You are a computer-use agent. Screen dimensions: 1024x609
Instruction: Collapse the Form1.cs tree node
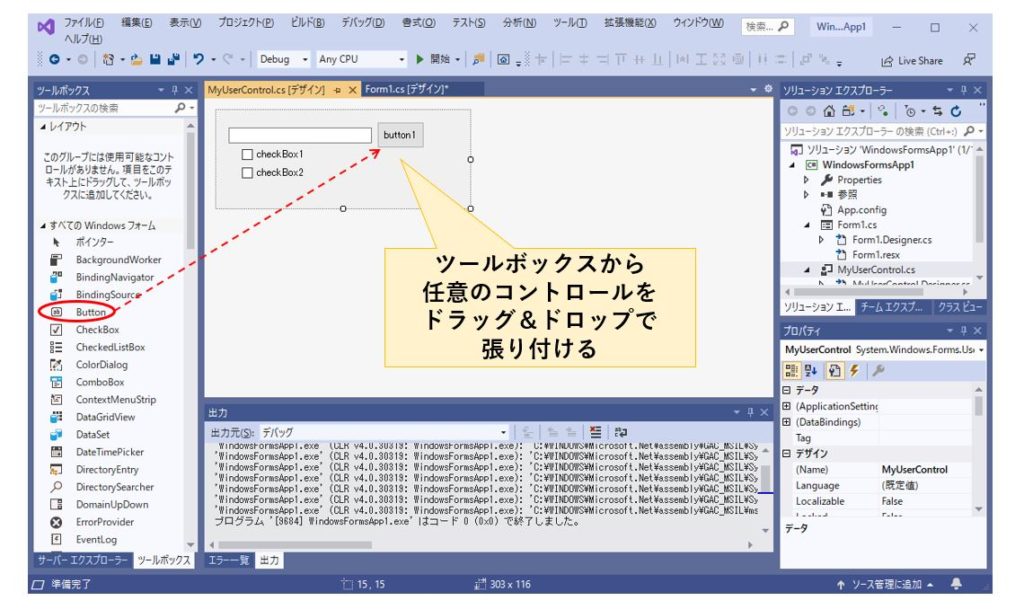(x=807, y=225)
